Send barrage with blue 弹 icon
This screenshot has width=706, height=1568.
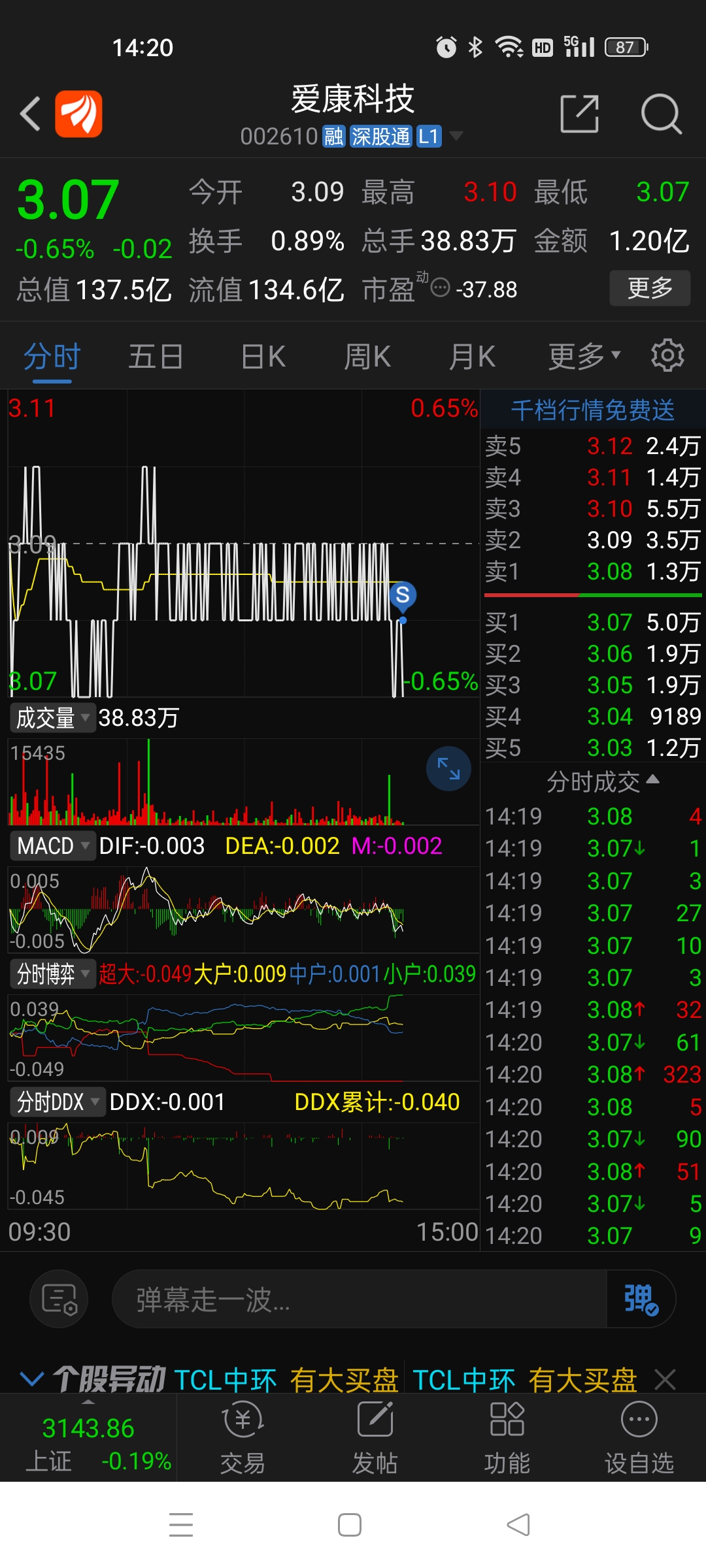[641, 1299]
